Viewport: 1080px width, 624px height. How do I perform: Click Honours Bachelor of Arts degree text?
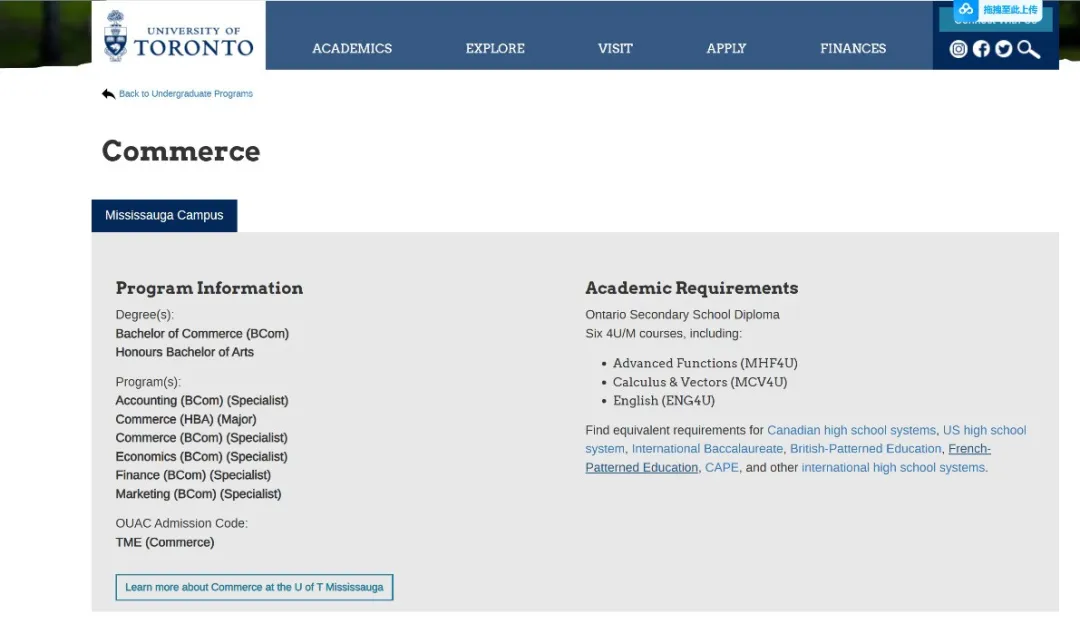(x=185, y=353)
